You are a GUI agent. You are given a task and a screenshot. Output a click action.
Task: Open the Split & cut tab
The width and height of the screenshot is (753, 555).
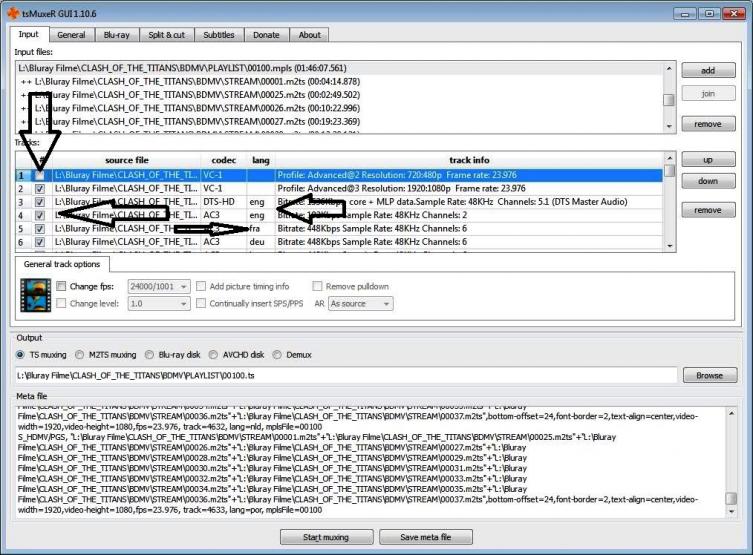pos(167,35)
